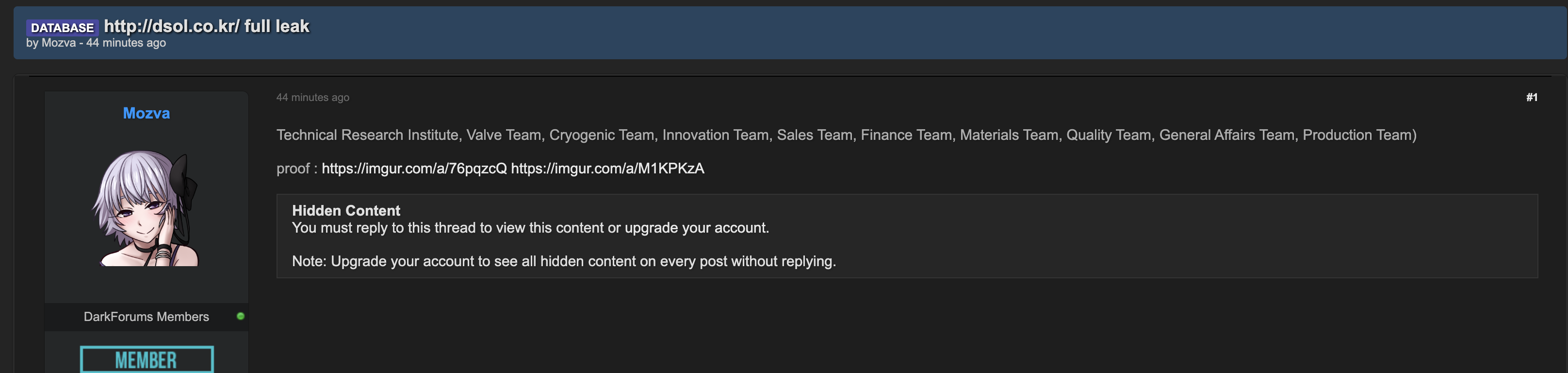Click the teal MEMBER rank badge
1568x373 pixels.
coord(147,359)
